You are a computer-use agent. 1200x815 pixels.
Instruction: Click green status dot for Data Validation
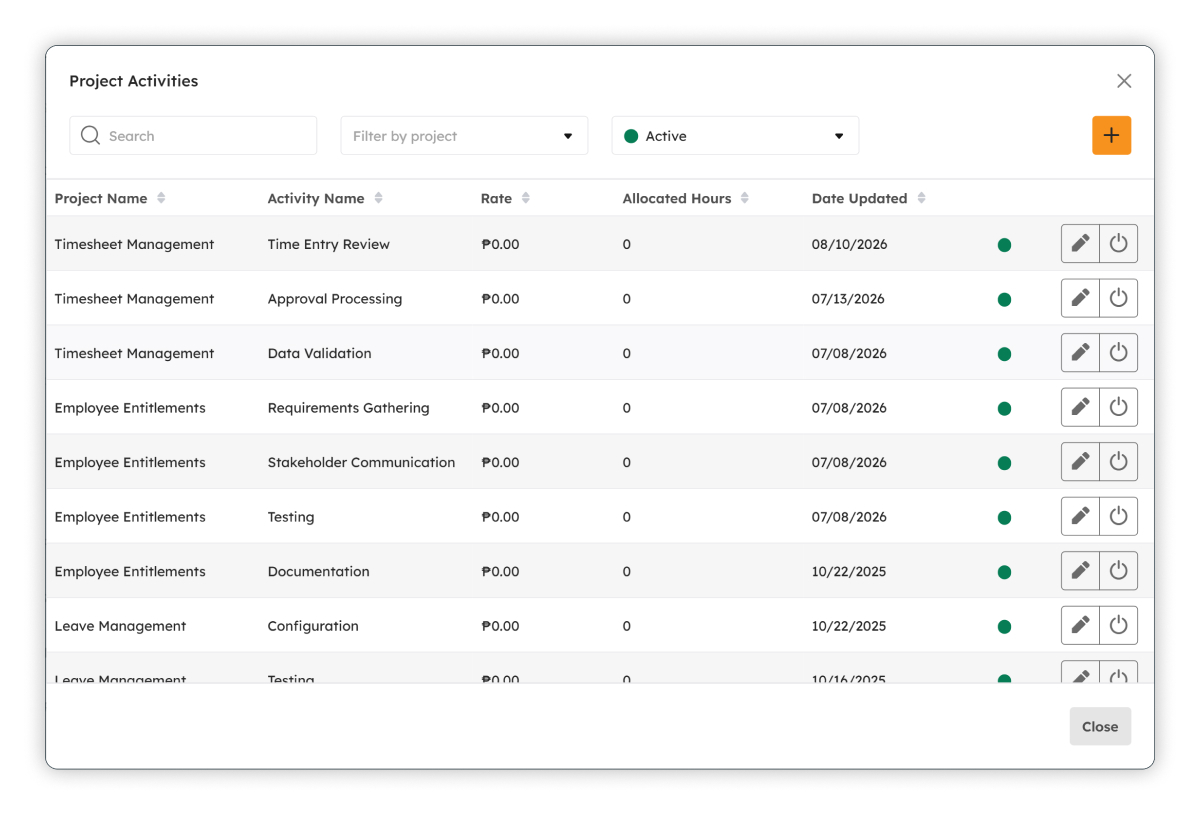click(x=1004, y=354)
